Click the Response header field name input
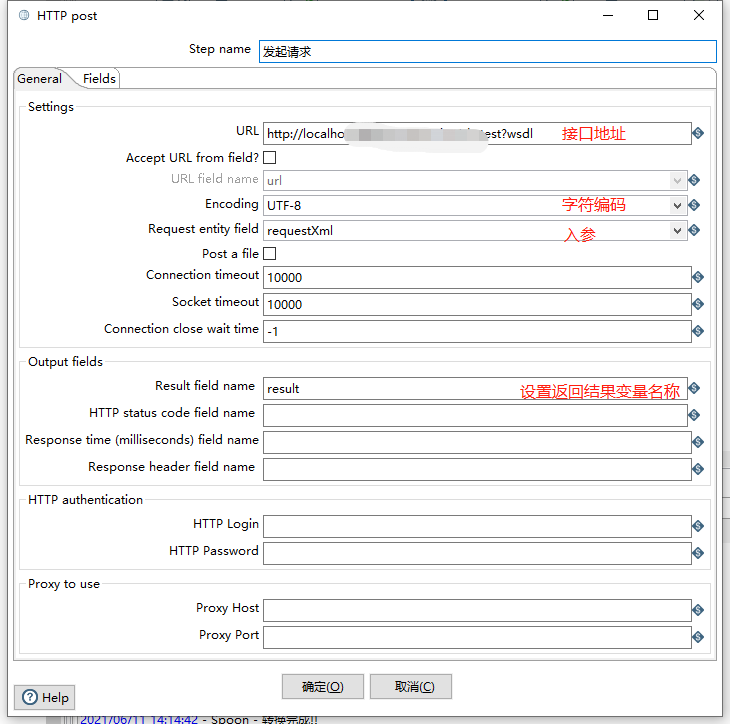The height and width of the screenshot is (724, 730). (x=477, y=469)
